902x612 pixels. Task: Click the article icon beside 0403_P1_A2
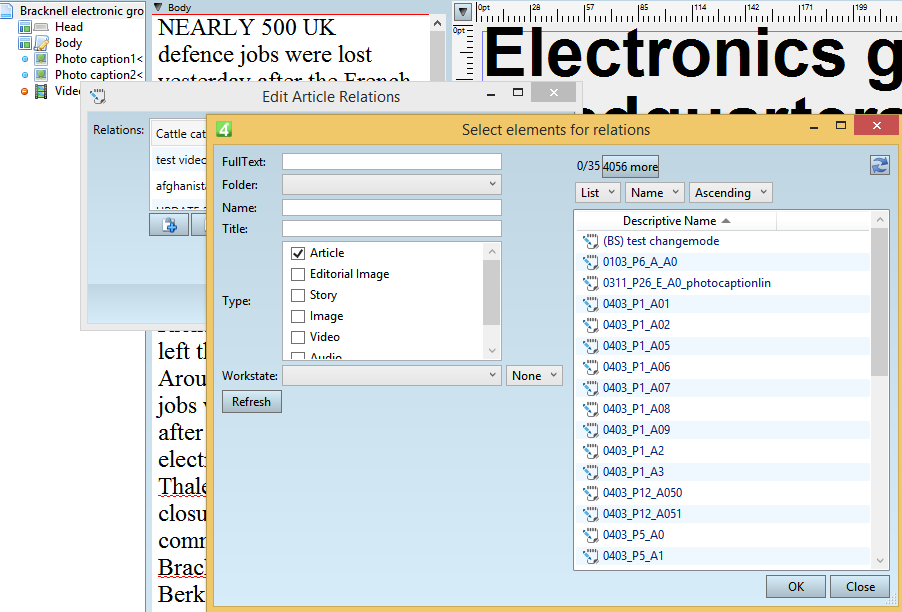591,452
